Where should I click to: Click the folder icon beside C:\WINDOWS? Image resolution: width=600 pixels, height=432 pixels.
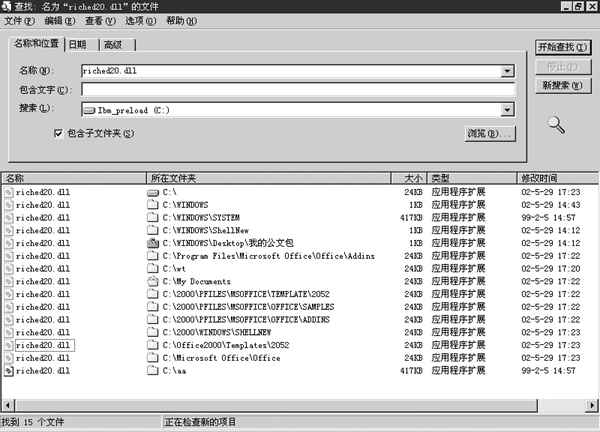click(x=153, y=205)
